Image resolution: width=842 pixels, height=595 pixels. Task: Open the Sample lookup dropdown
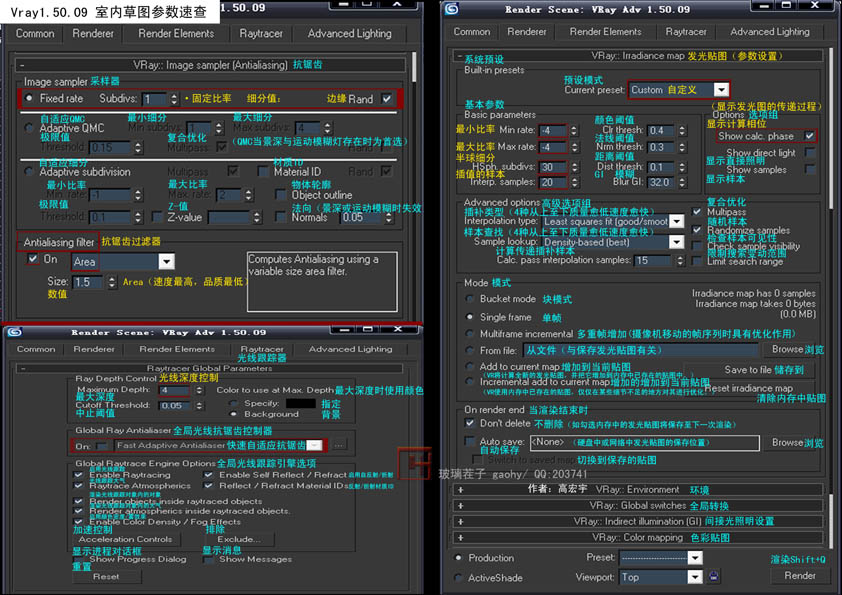(x=677, y=242)
